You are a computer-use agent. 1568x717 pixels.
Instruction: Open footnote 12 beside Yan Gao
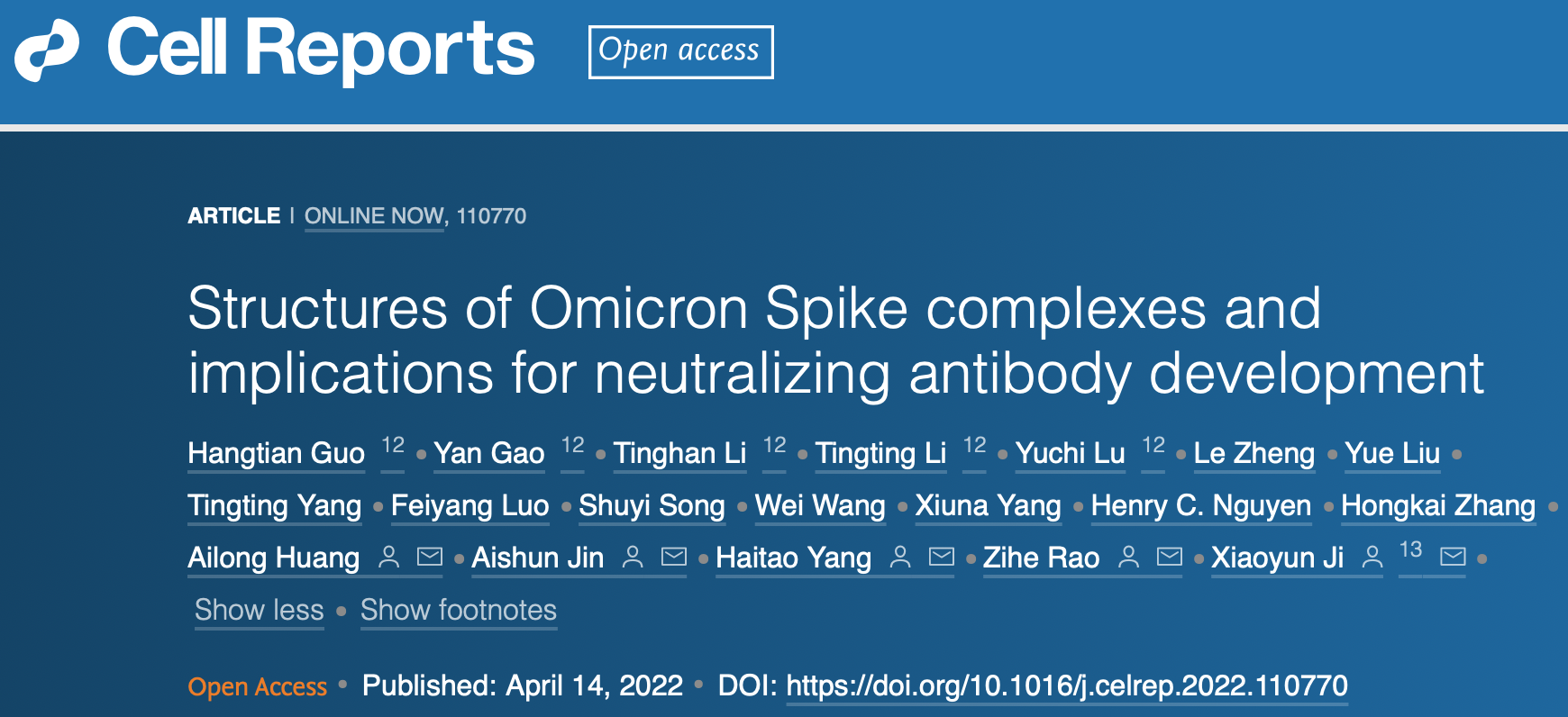point(573,445)
